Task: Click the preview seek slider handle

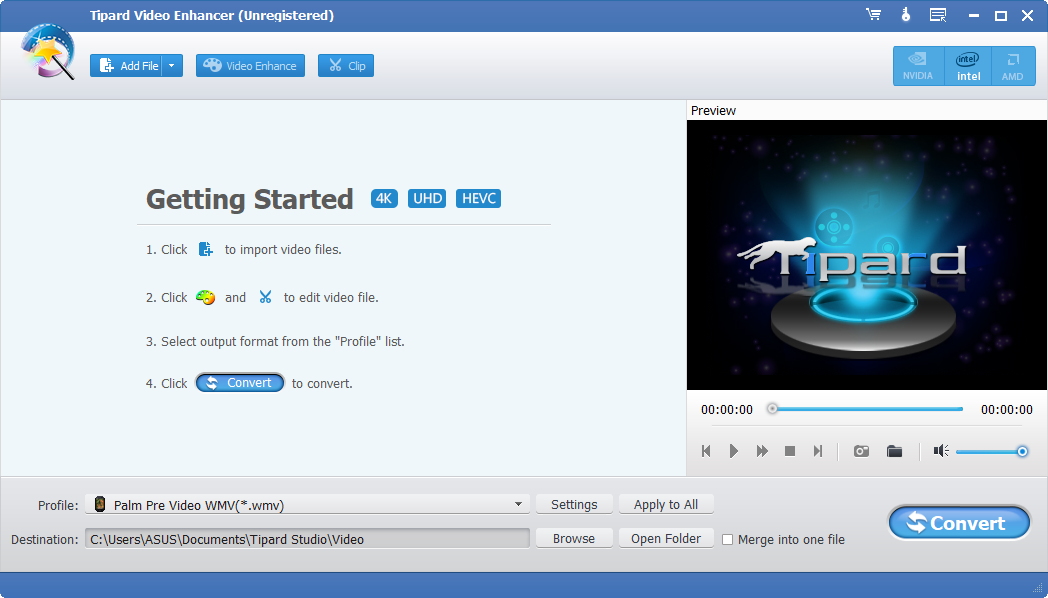Action: [x=772, y=408]
